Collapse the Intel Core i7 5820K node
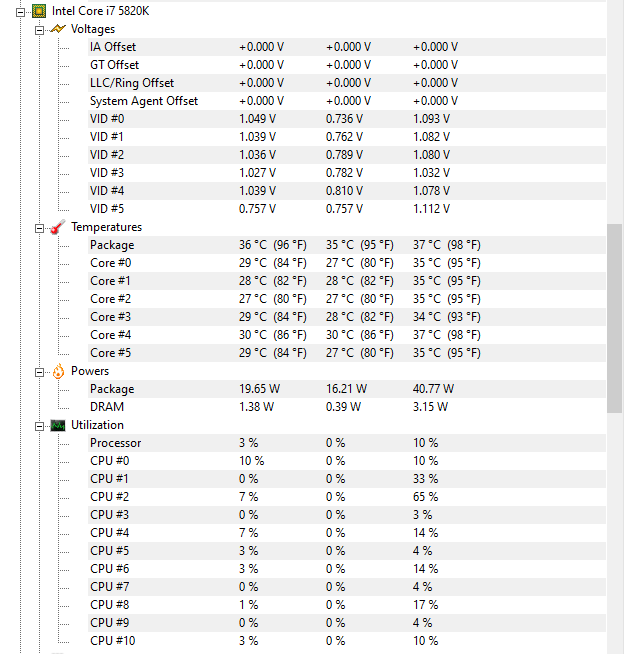This screenshot has height=654, width=625. [x=21, y=11]
